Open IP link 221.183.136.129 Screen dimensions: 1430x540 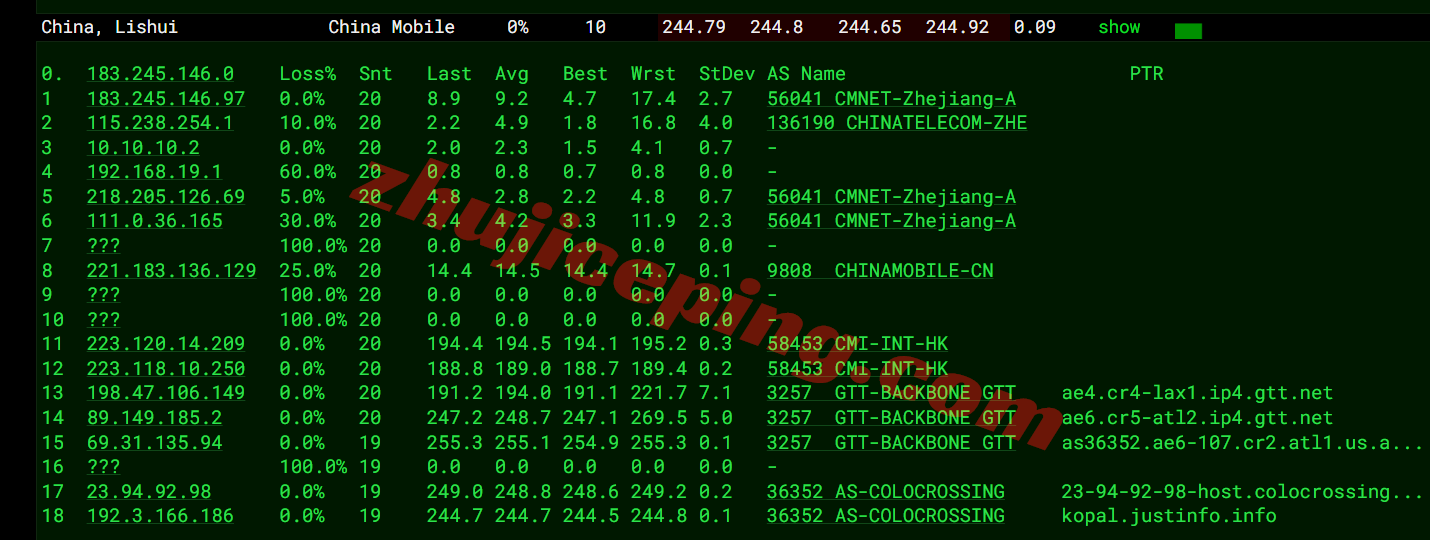(171, 271)
